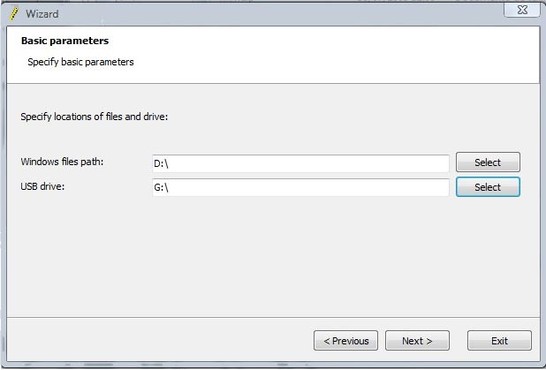Click the separator line above navigation buttons
The height and width of the screenshot is (370, 546).
(273, 317)
